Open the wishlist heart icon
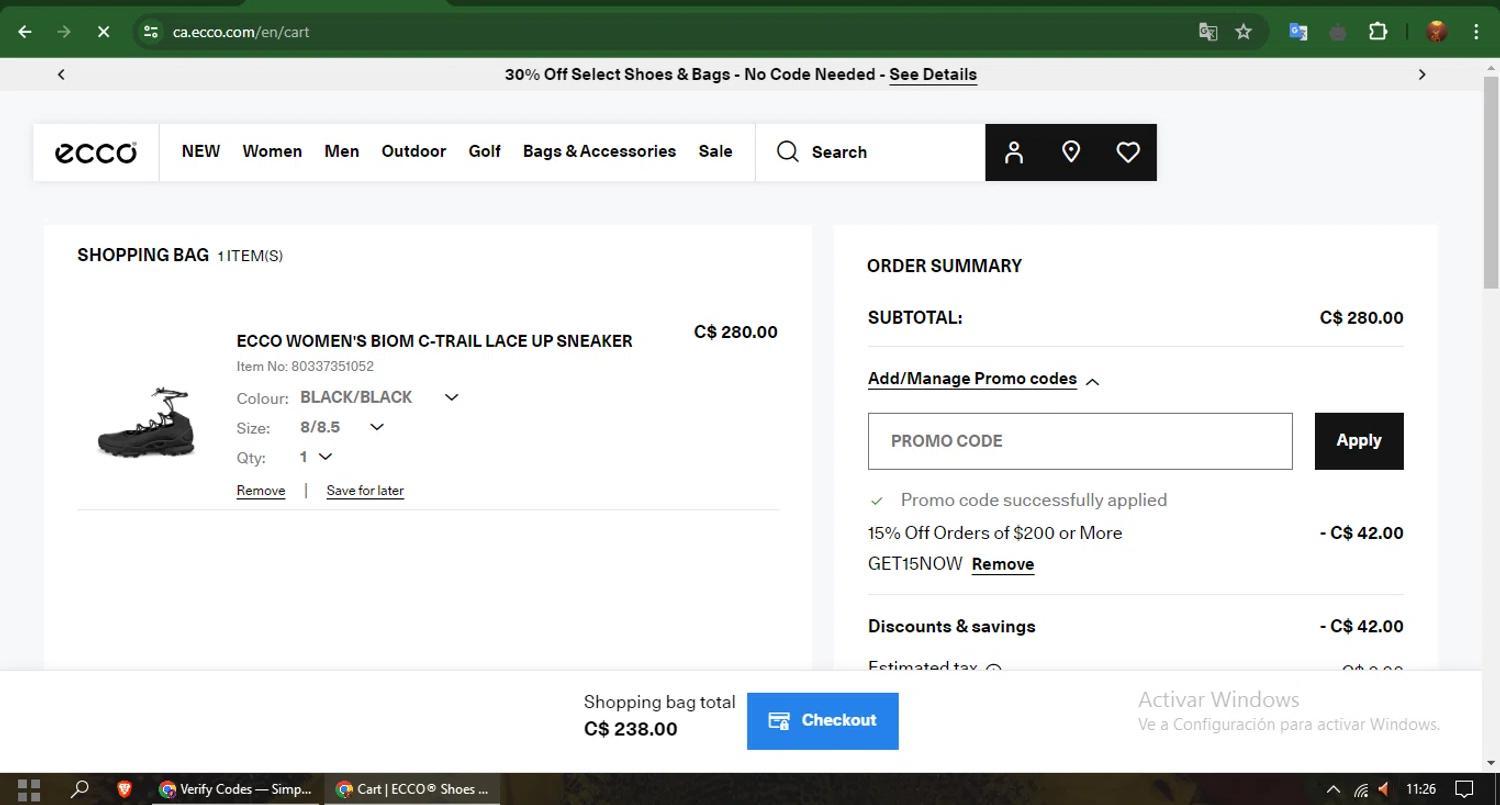This screenshot has width=1500, height=805. pyautogui.click(x=1128, y=152)
